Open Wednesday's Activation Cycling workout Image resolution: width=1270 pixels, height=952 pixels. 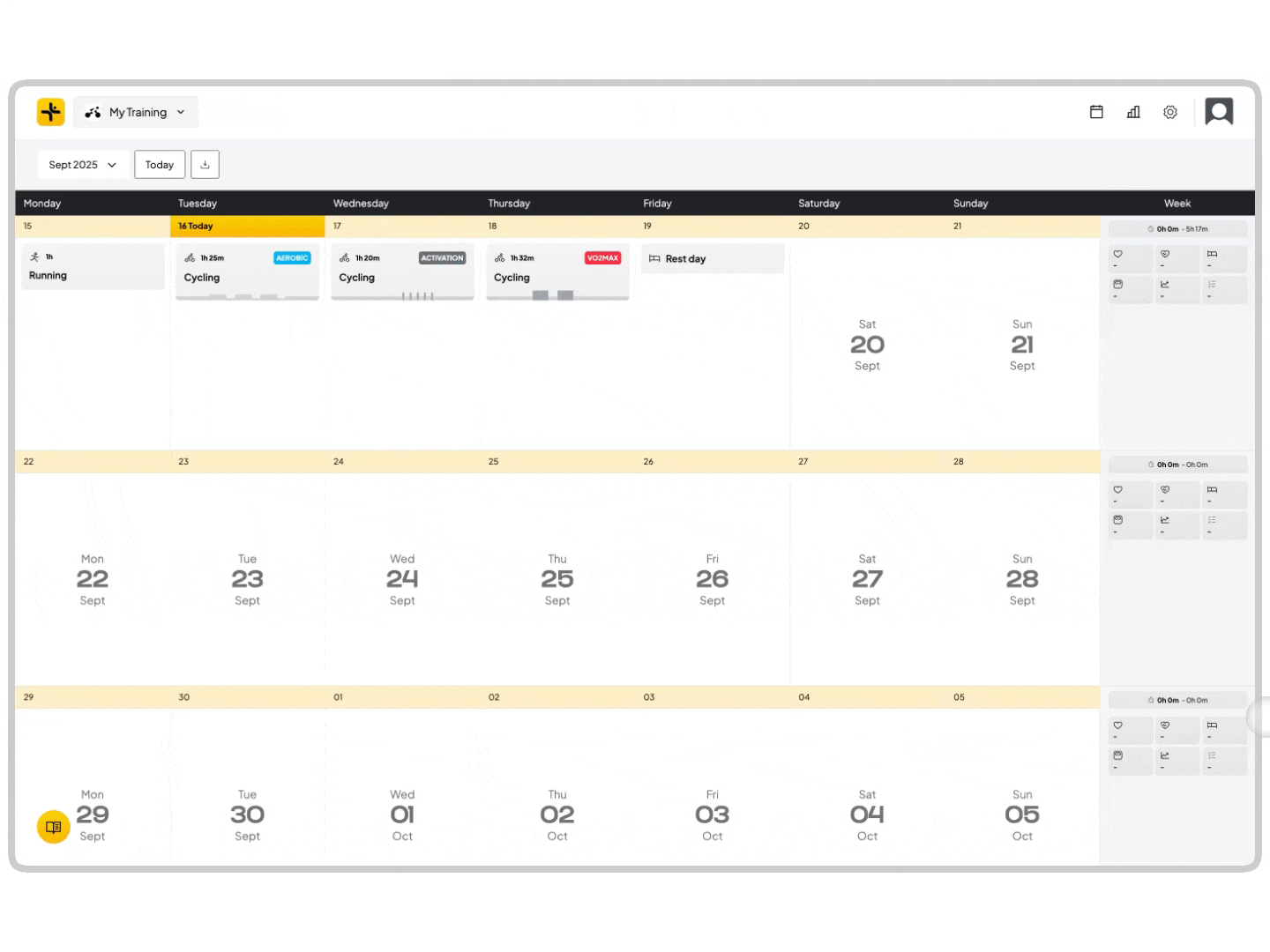[402, 271]
